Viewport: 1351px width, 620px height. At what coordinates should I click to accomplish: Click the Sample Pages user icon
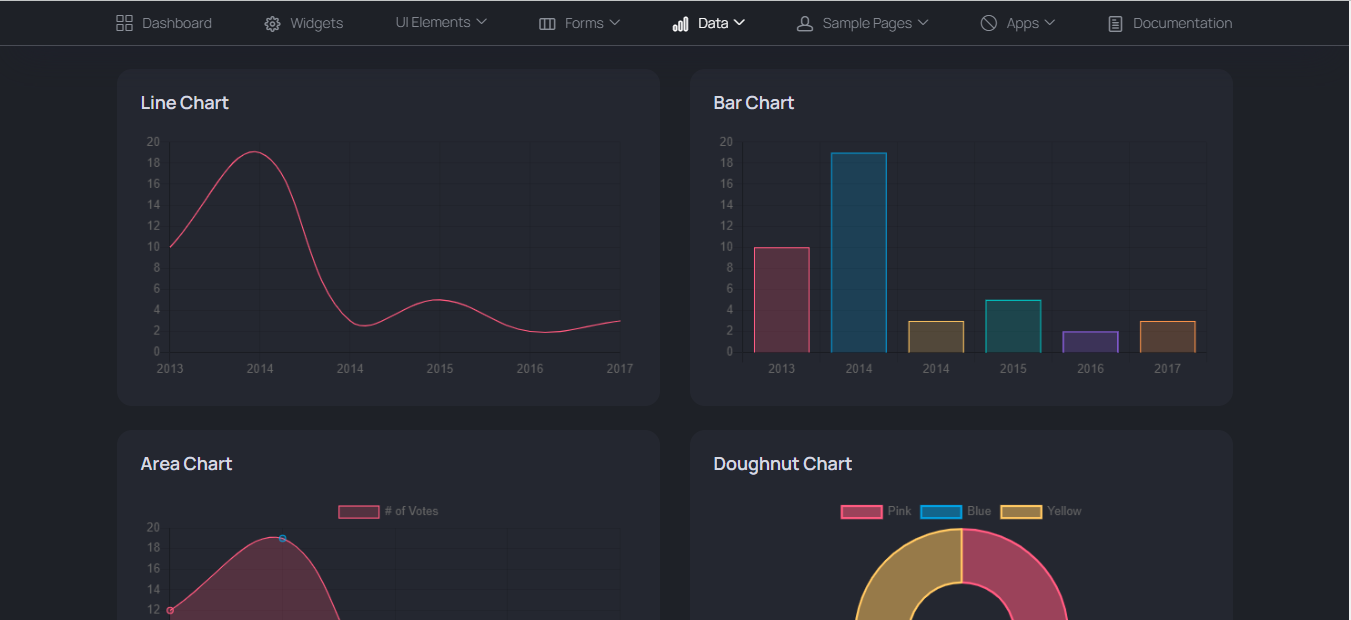tap(805, 23)
